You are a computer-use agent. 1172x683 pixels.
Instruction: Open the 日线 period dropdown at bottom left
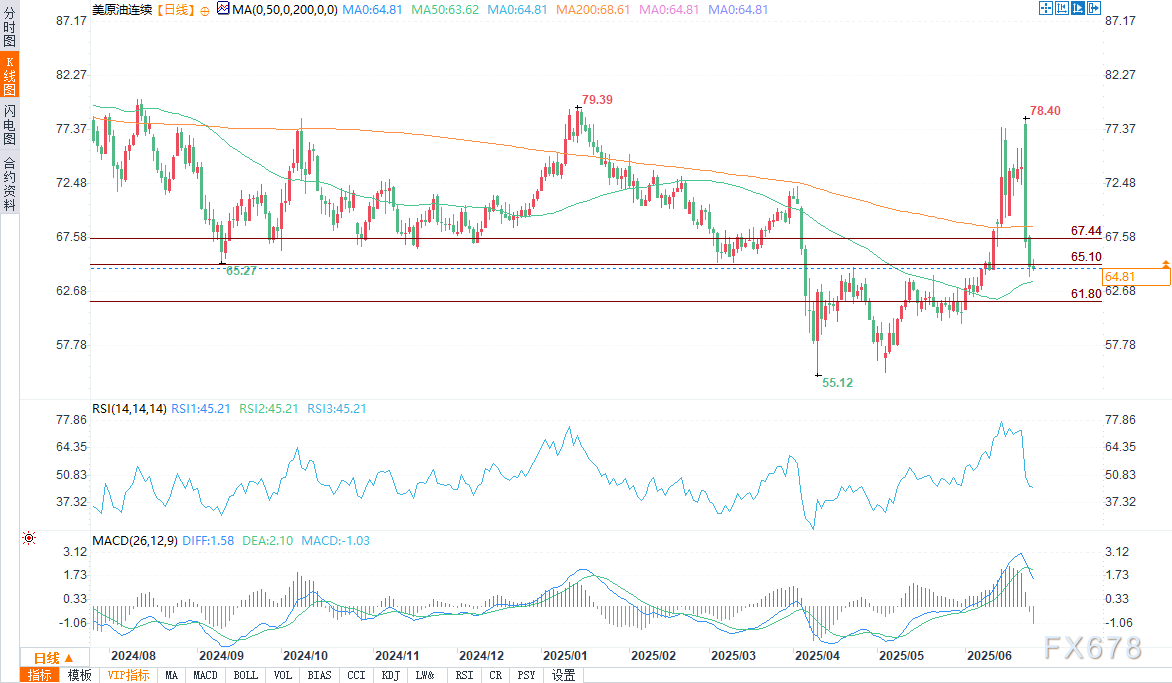(x=47, y=657)
